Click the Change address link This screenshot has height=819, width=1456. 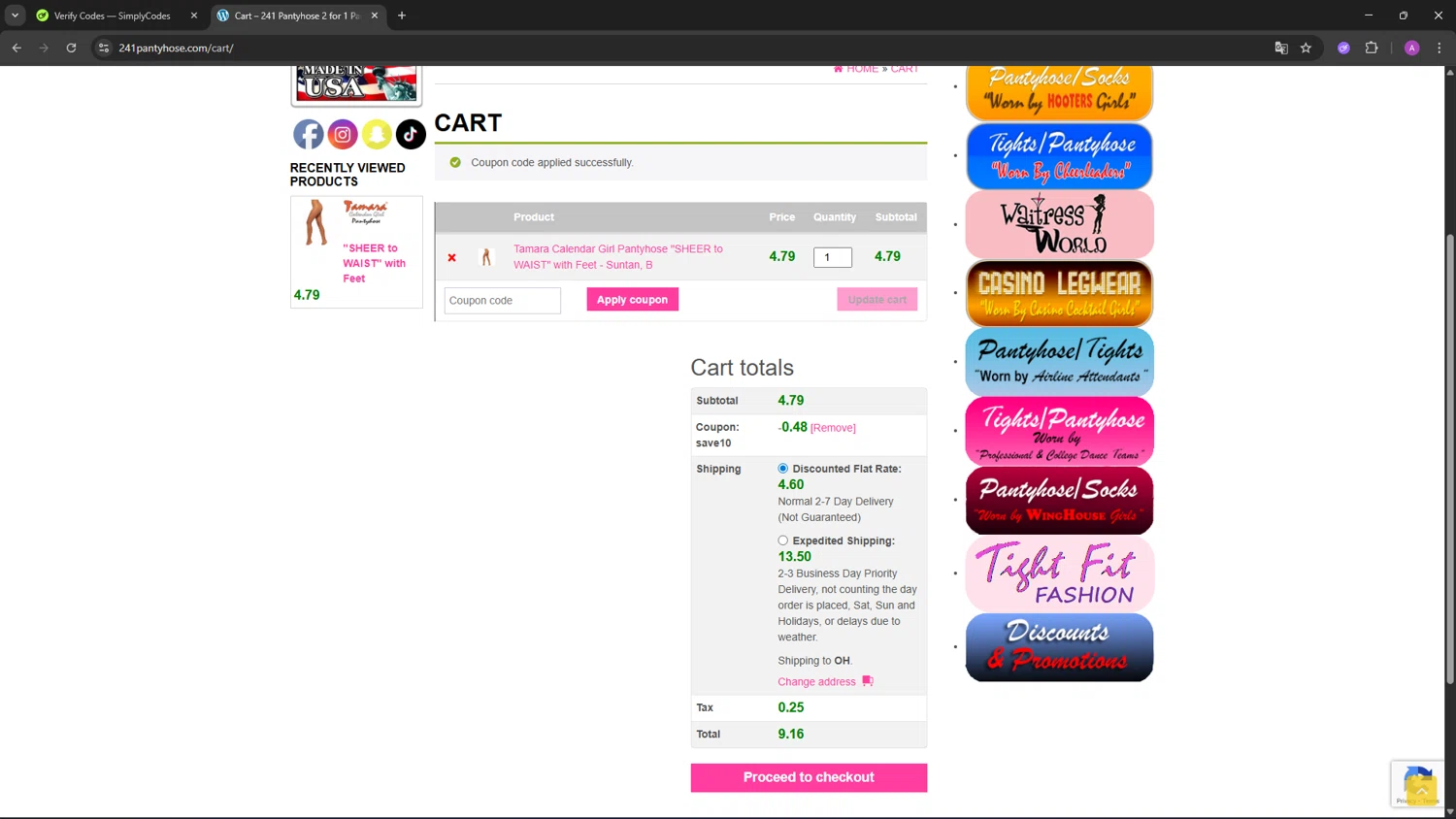click(x=816, y=682)
